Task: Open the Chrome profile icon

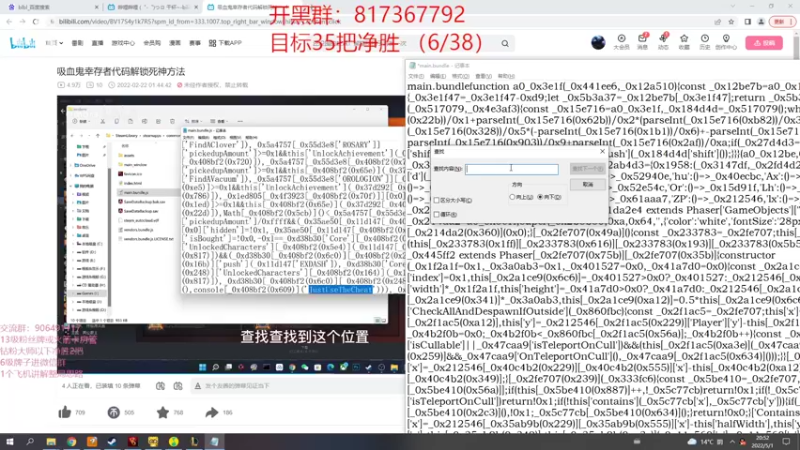Action: pos(761,22)
